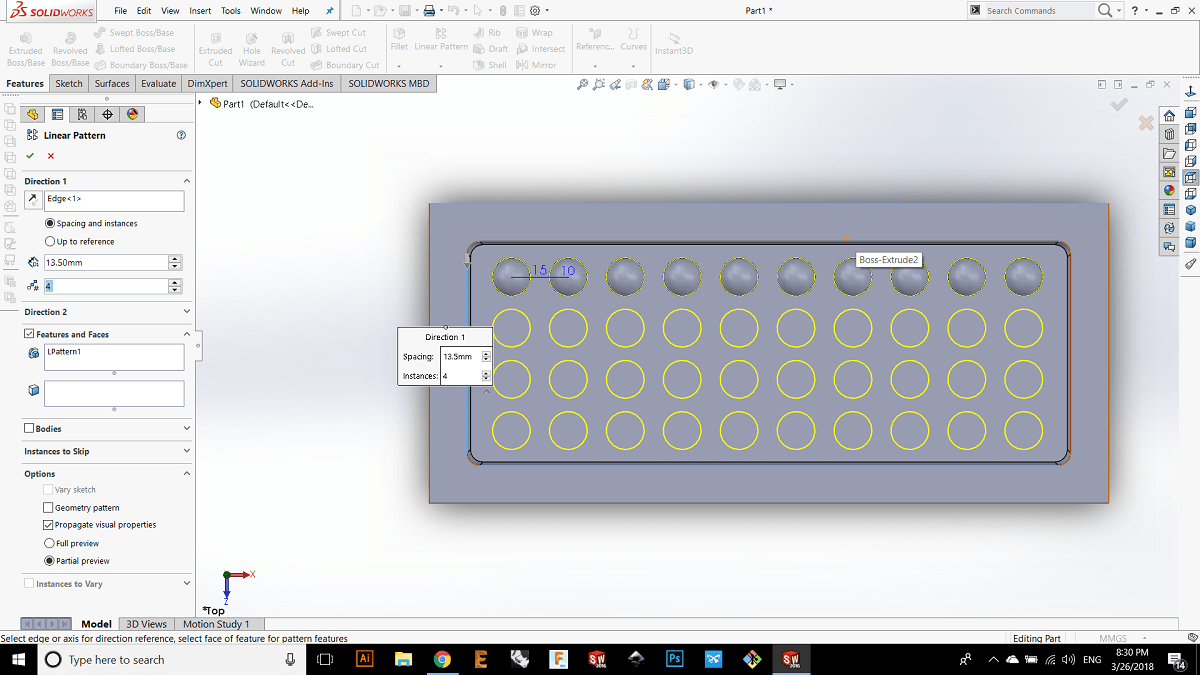
Task: Enable Geometry pattern checkbox
Action: (x=48, y=508)
